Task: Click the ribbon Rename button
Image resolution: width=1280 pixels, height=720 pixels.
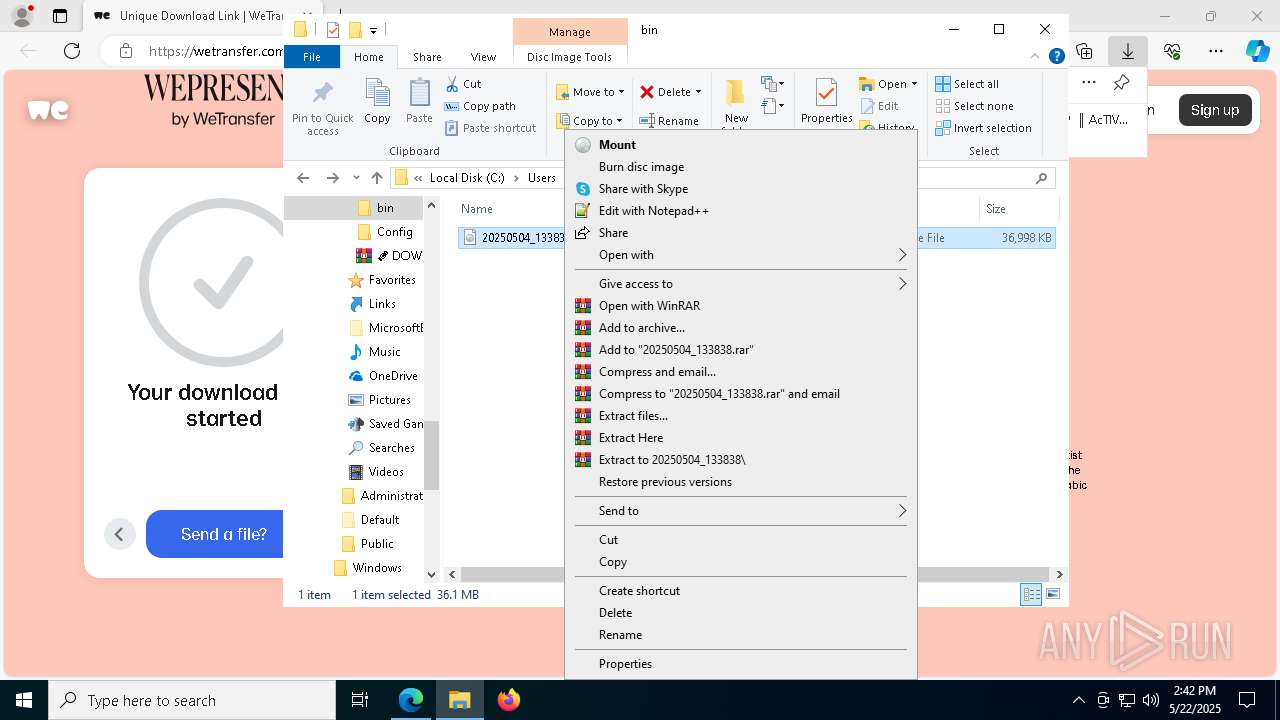Action: coord(669,121)
